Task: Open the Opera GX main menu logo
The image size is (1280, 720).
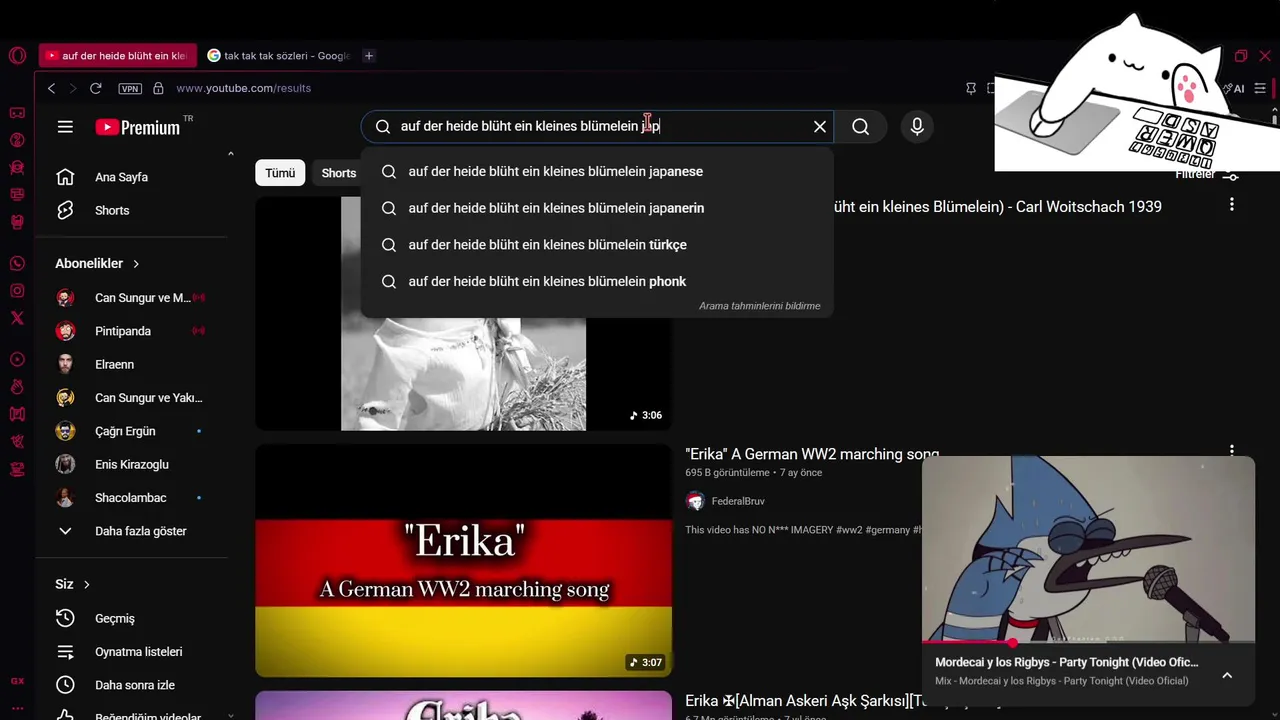Action: tap(17, 56)
